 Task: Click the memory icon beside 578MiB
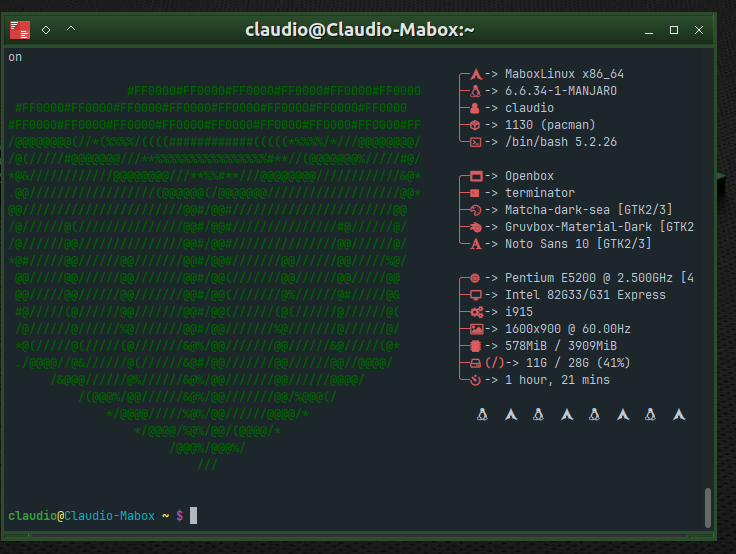point(476,346)
